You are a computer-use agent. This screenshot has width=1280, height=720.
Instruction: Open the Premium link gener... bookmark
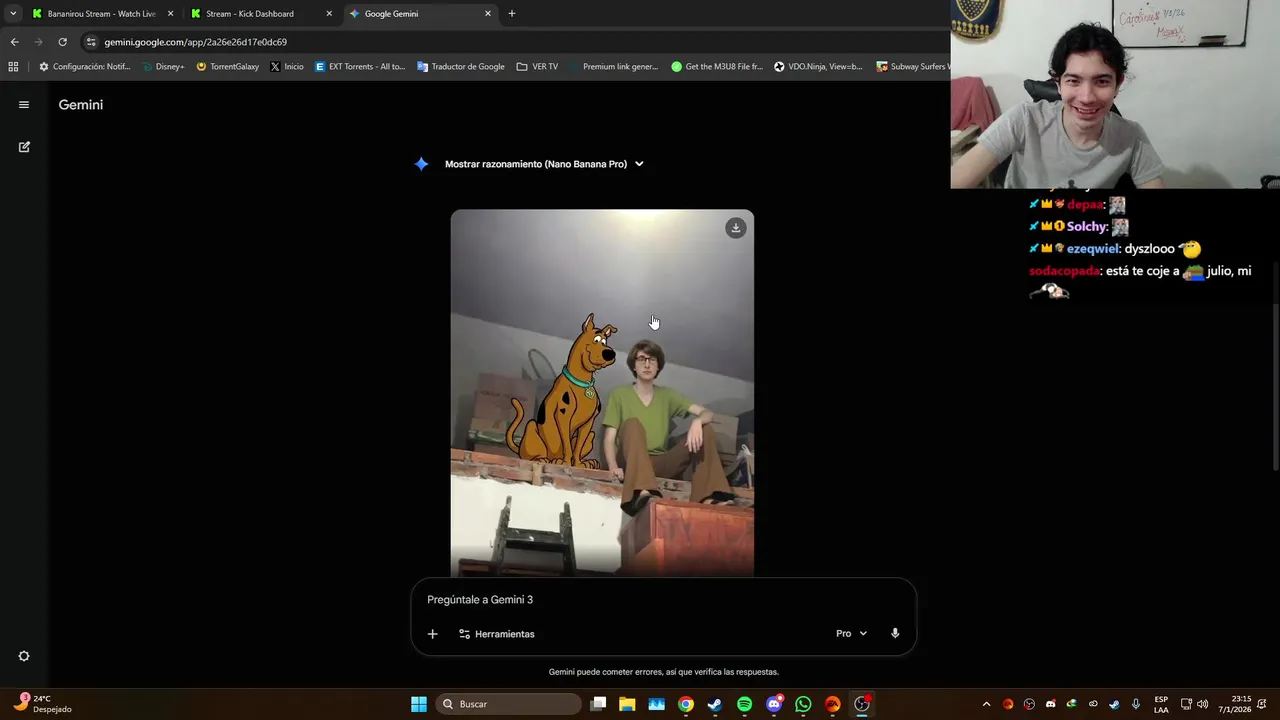614,67
